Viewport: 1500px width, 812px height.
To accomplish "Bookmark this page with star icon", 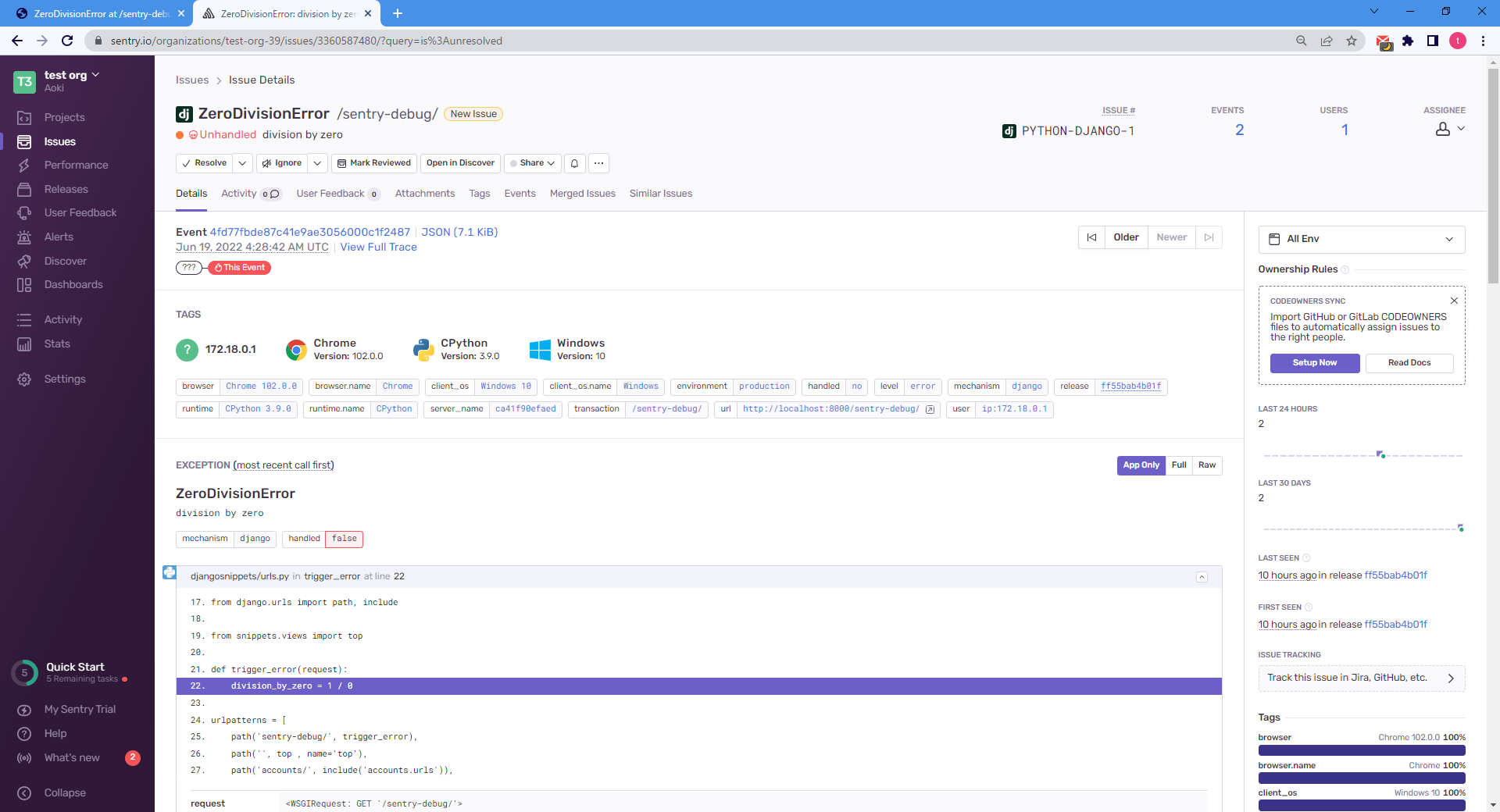I will point(1352,41).
